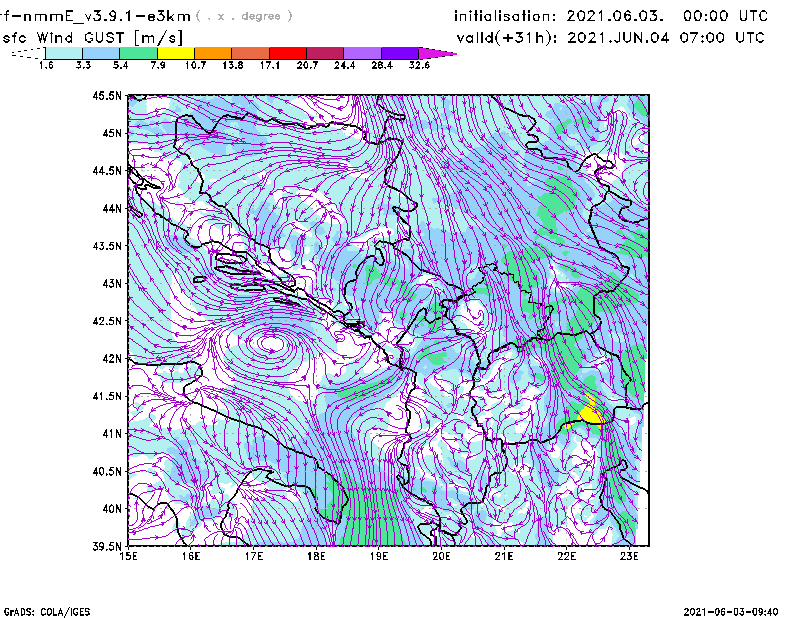Click the 'valid(+31h):' label
The height and width of the screenshot is (618, 800).
click(x=506, y=38)
